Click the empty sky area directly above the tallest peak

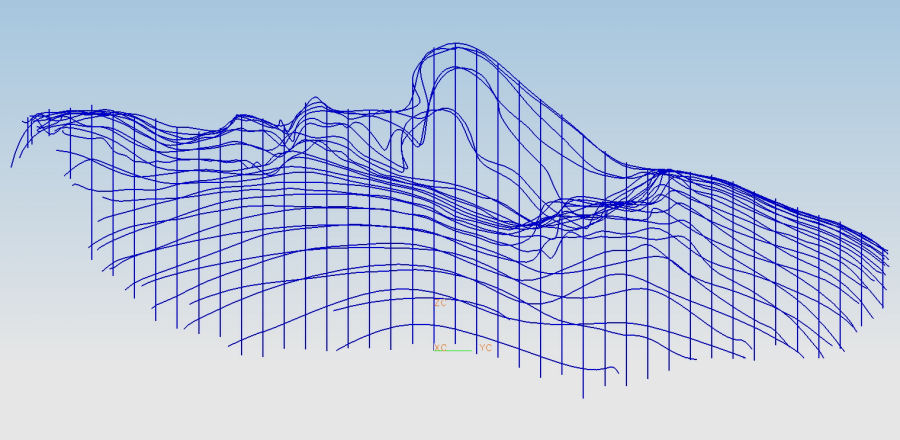457,20
